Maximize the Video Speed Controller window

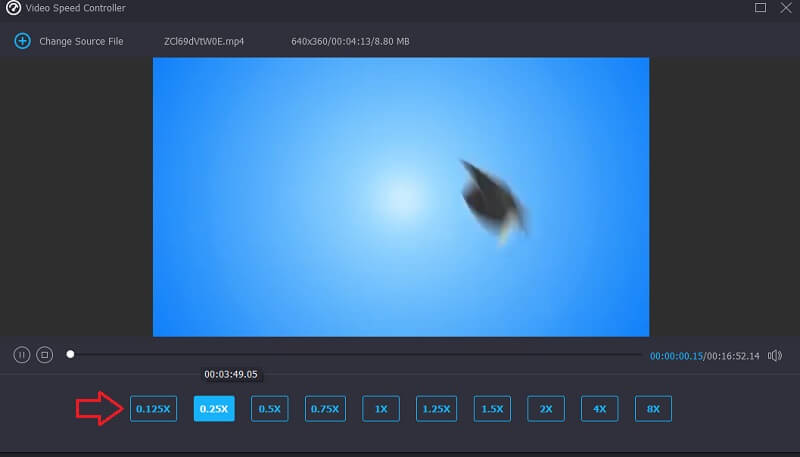pyautogui.click(x=760, y=8)
